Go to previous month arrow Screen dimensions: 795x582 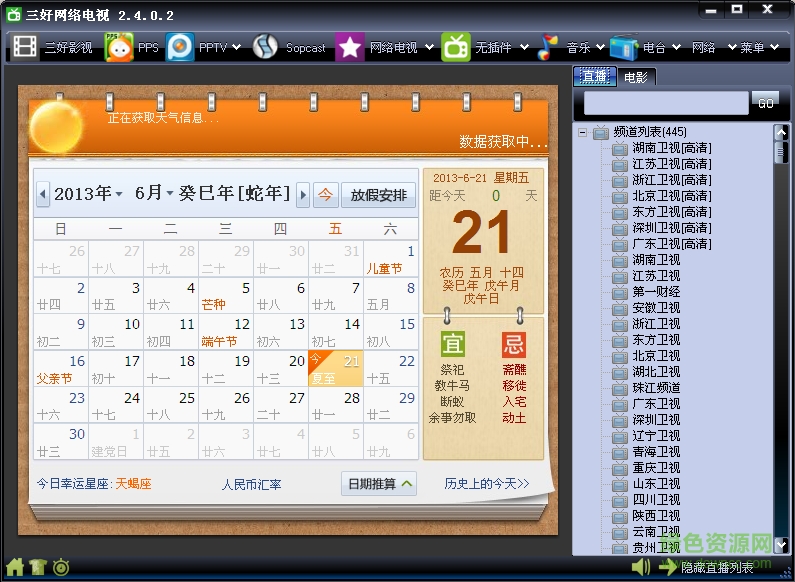pyautogui.click(x=43, y=194)
